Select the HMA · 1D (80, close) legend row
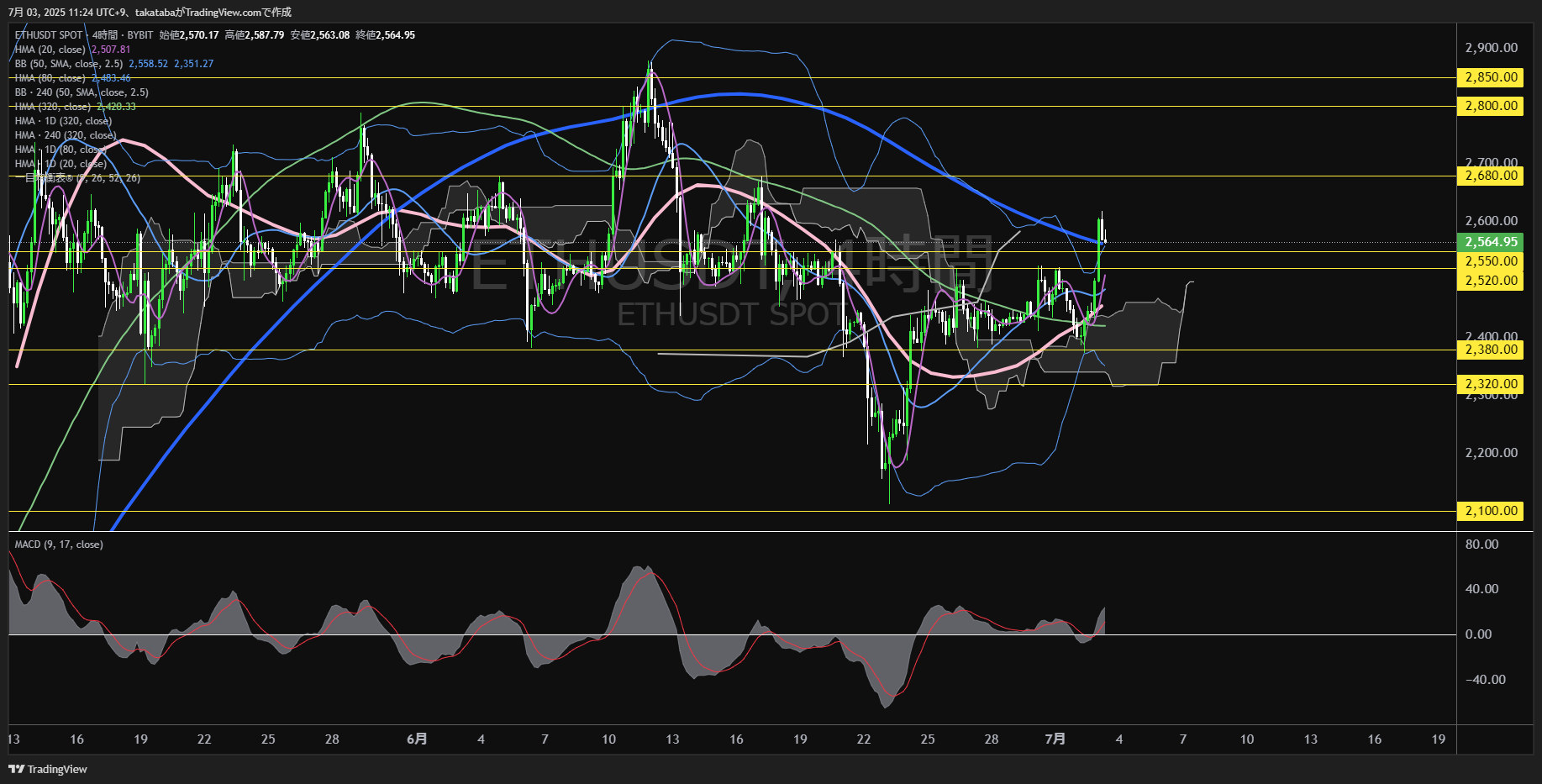Viewport: 1542px width, 784px height. [61, 150]
